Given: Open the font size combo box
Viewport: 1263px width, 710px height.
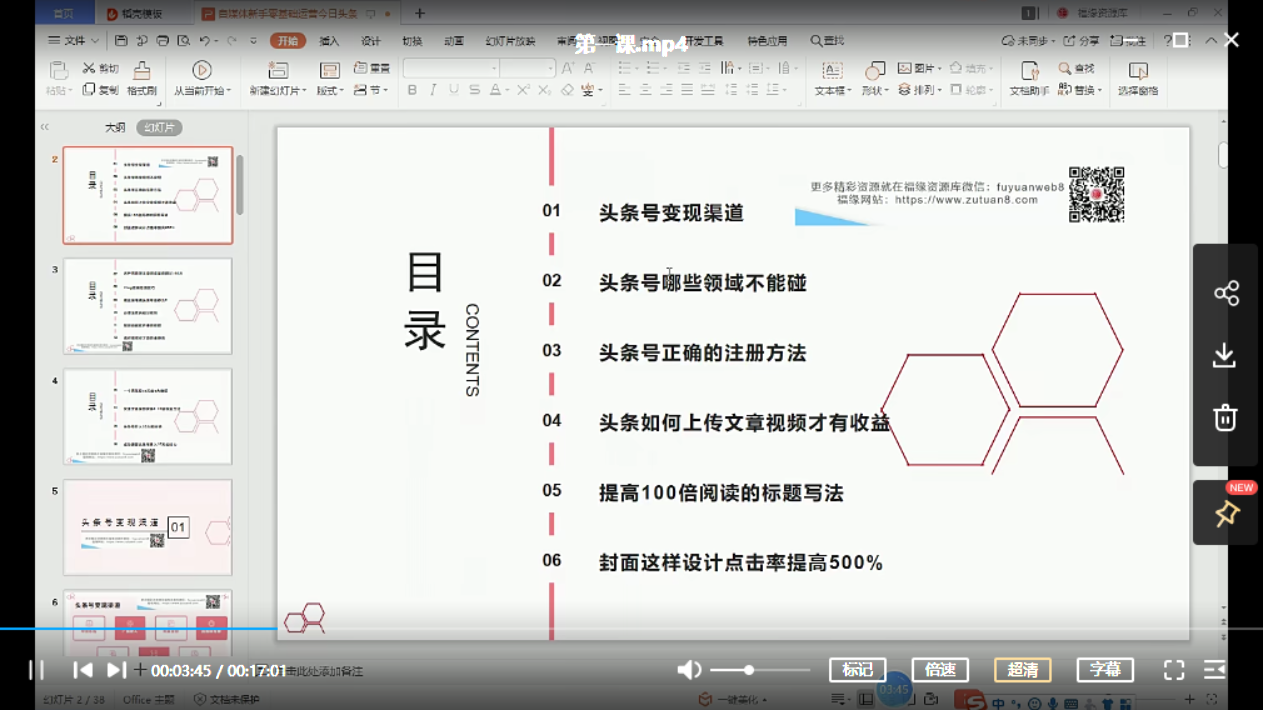Looking at the screenshot, I should tap(527, 68).
